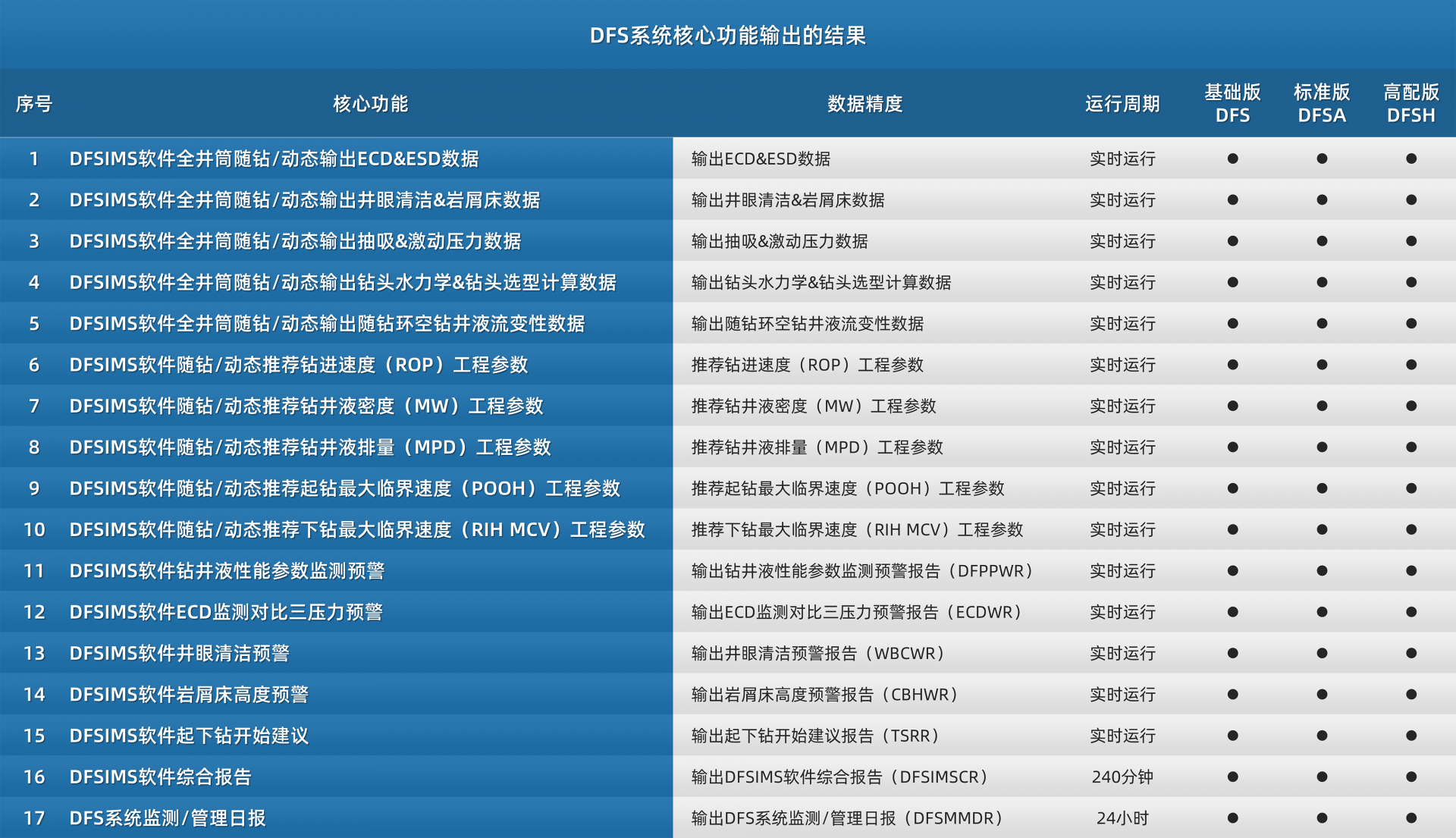1456x838 pixels.
Task: Select DFSIMS软件岩屑床高度预警 row
Action: click(189, 694)
